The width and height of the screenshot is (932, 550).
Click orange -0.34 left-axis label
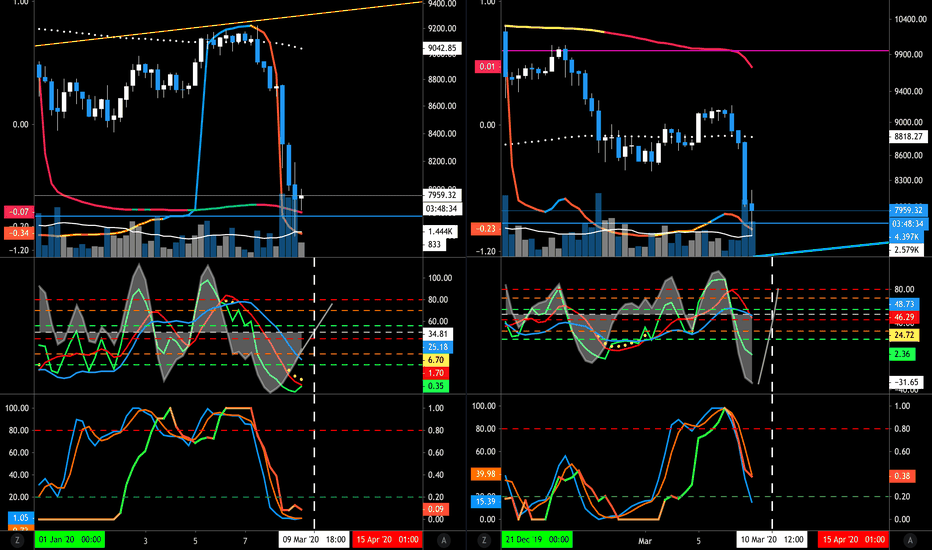click(x=20, y=232)
